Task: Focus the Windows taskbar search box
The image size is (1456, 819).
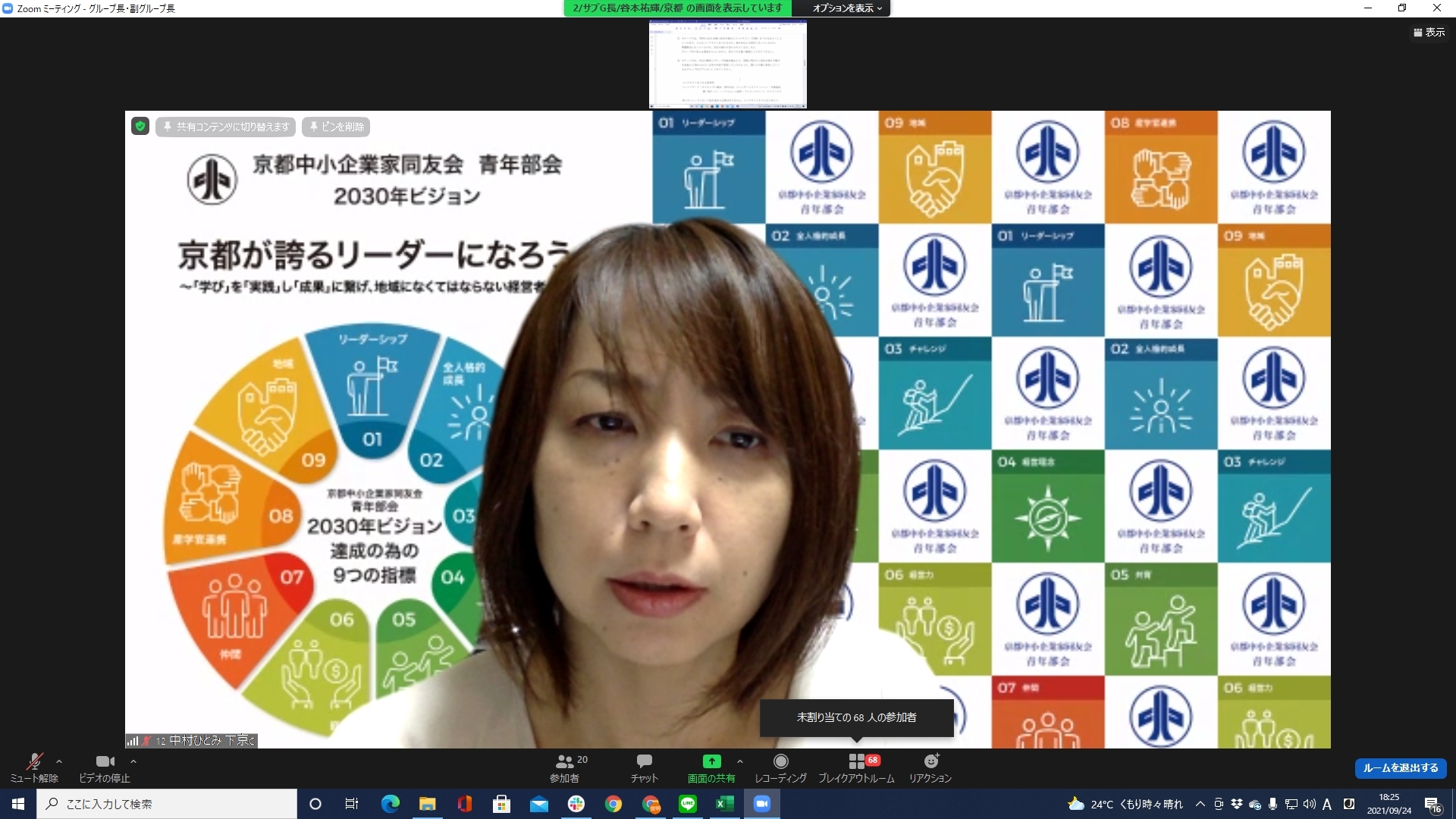Action: coord(167,804)
